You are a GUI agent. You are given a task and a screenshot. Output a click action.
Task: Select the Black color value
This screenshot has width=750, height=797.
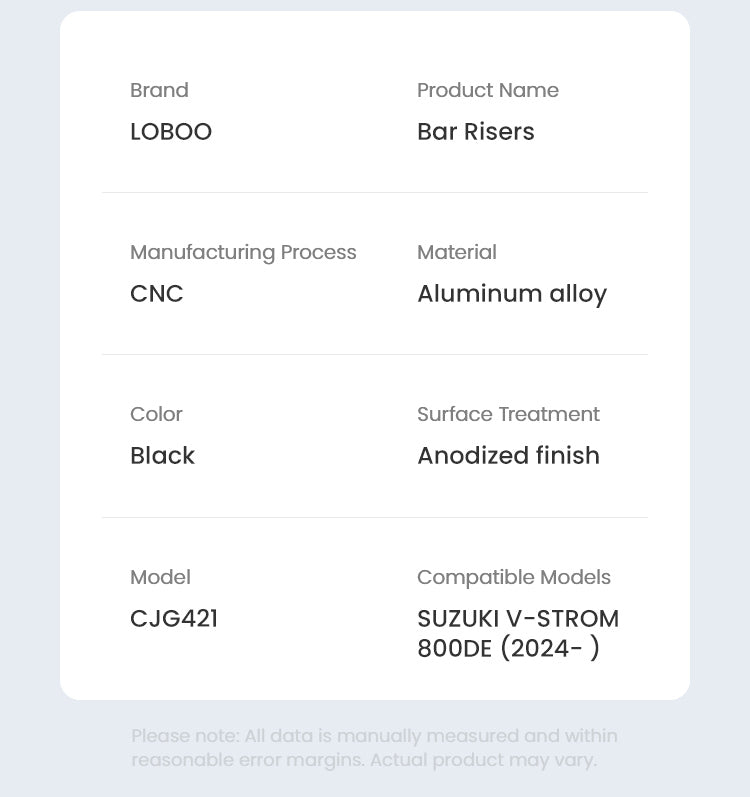tap(162, 455)
